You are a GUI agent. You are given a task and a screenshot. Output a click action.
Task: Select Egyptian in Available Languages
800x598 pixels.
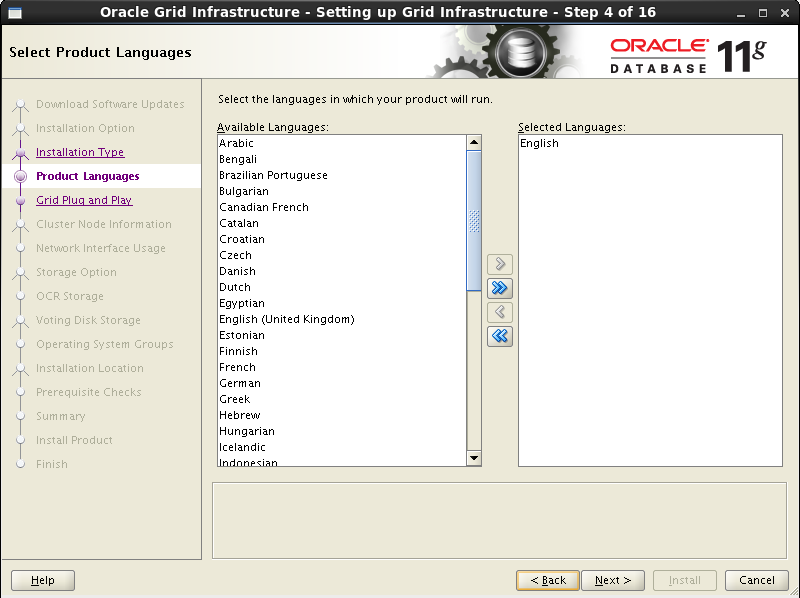[x=342, y=303]
